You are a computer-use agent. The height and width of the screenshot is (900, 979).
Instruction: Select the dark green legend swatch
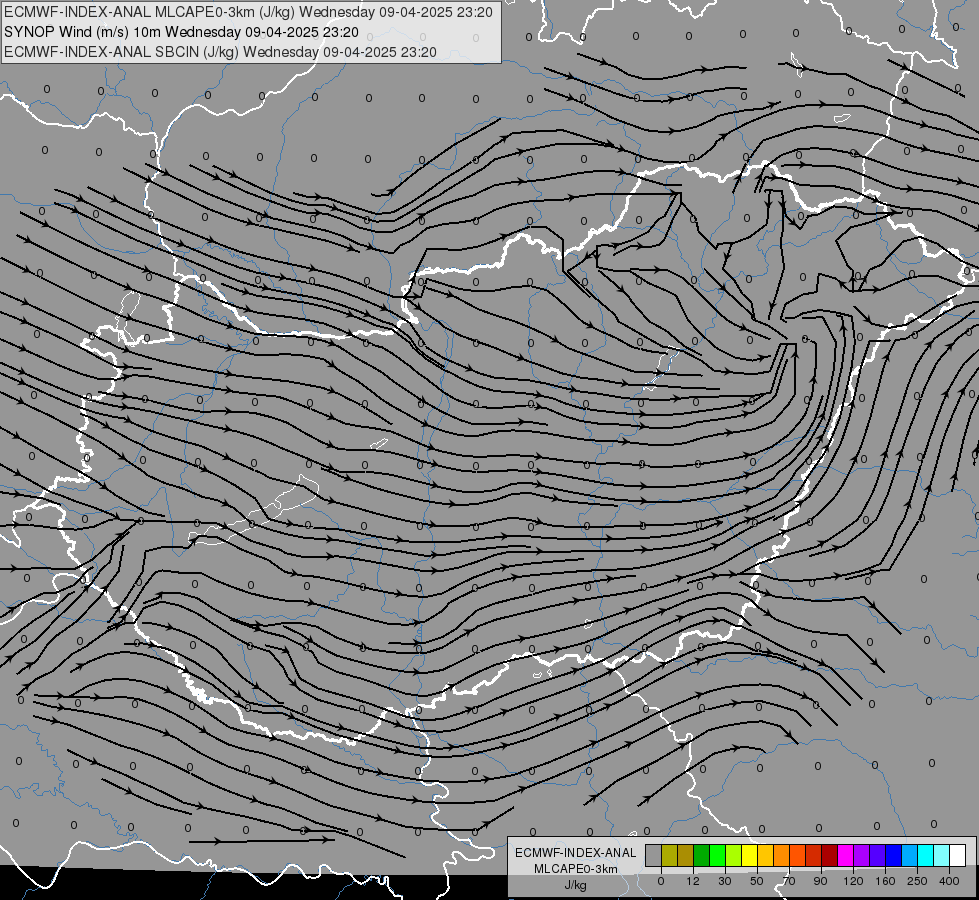click(701, 856)
